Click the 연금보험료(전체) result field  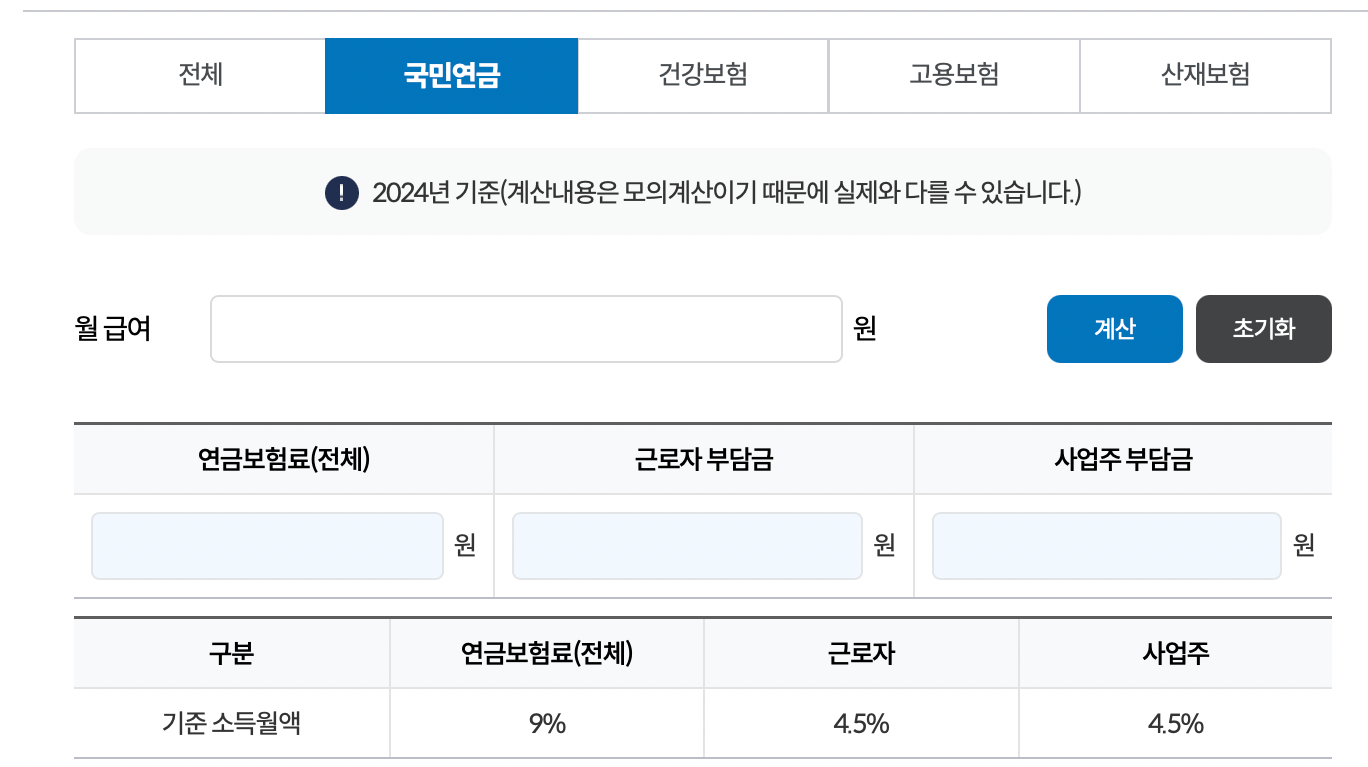tap(267, 545)
